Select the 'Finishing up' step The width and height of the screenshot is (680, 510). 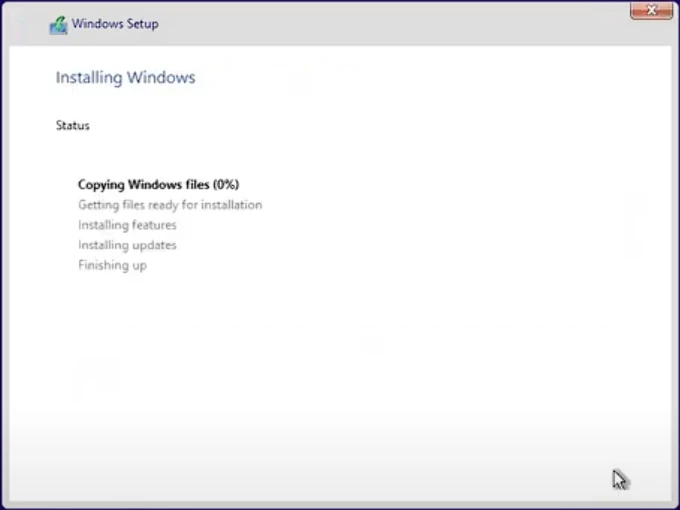coord(112,265)
